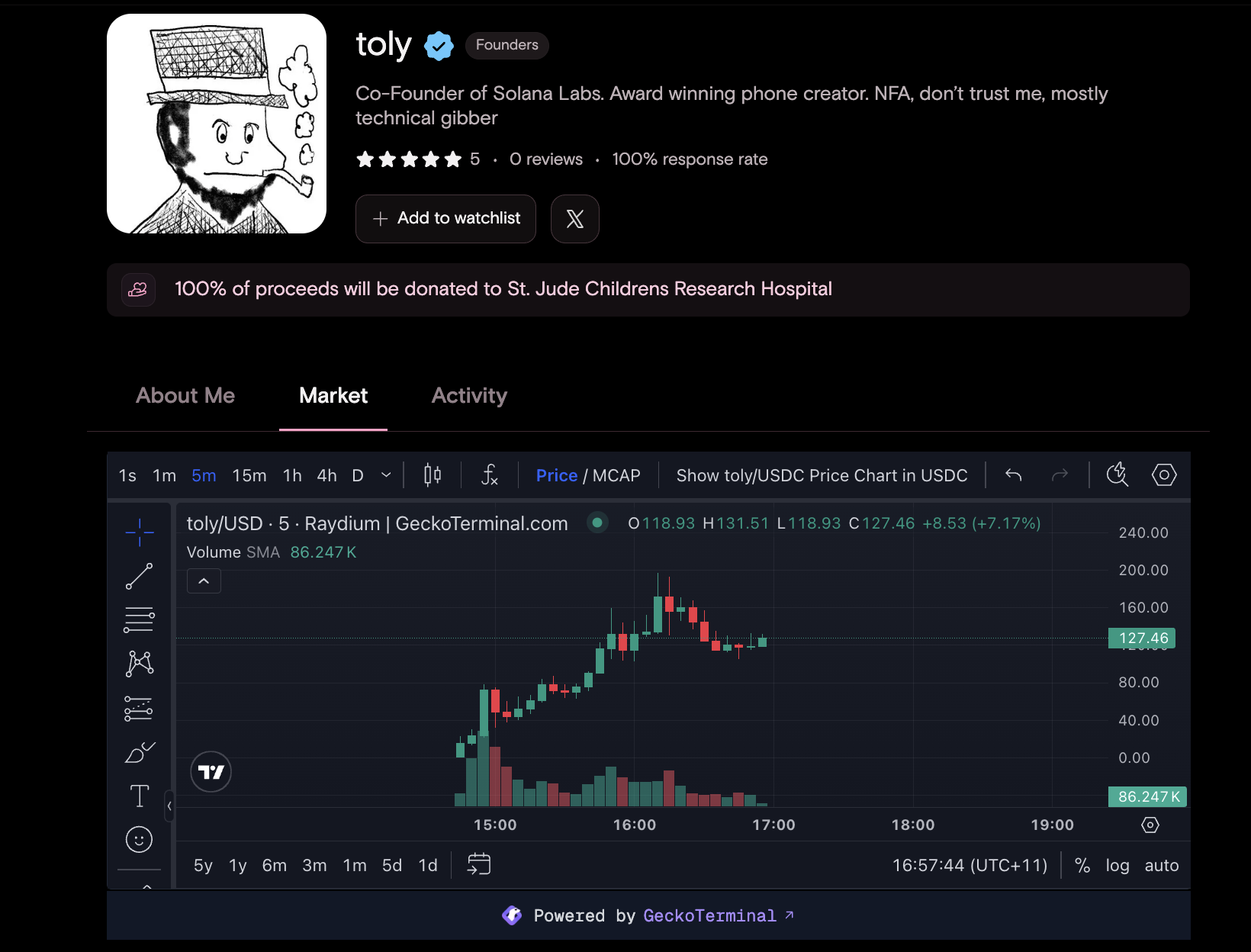Open toly's X profile link

pos(574,219)
